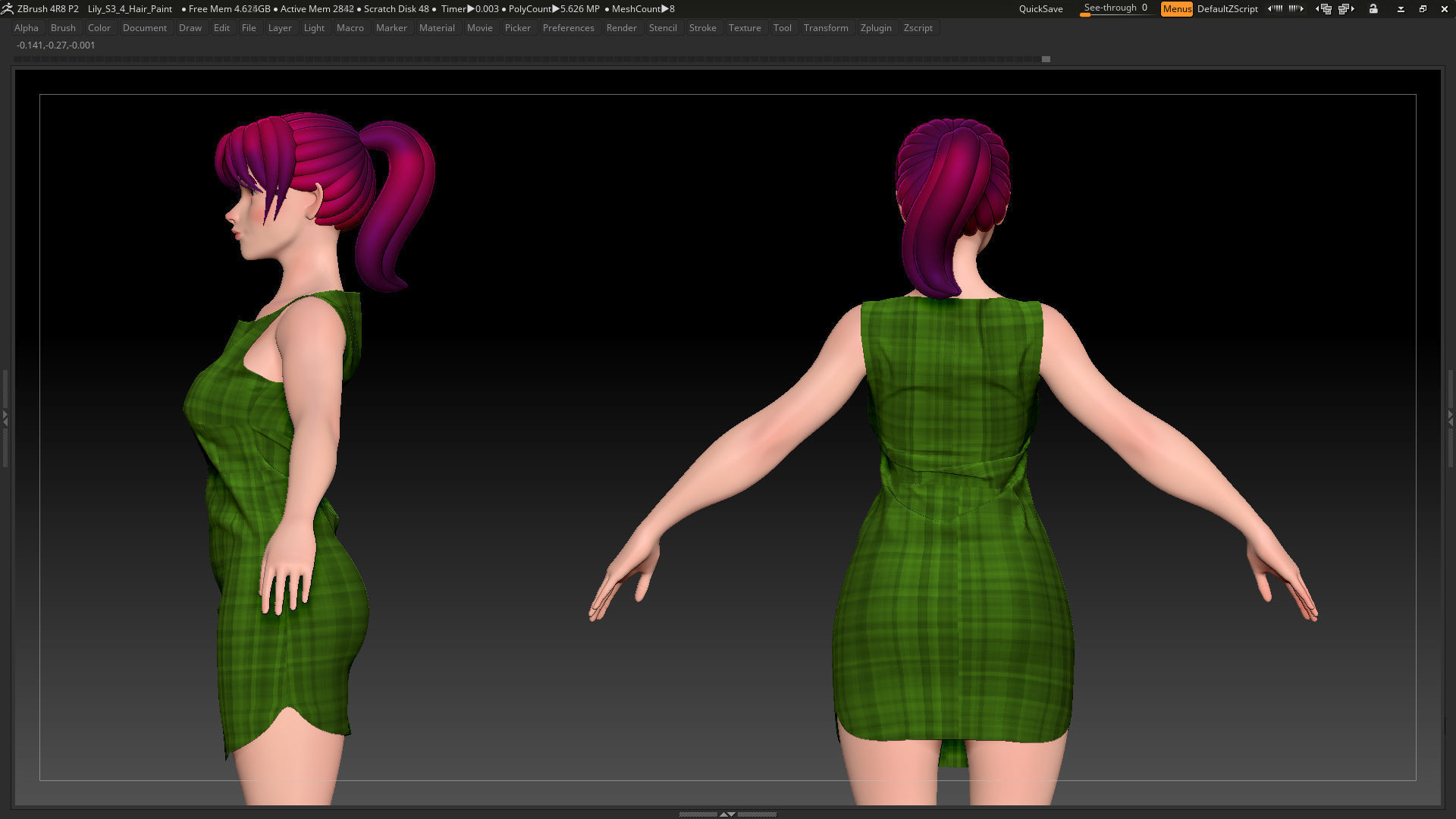Load previous UI layout icon

tap(1324, 9)
